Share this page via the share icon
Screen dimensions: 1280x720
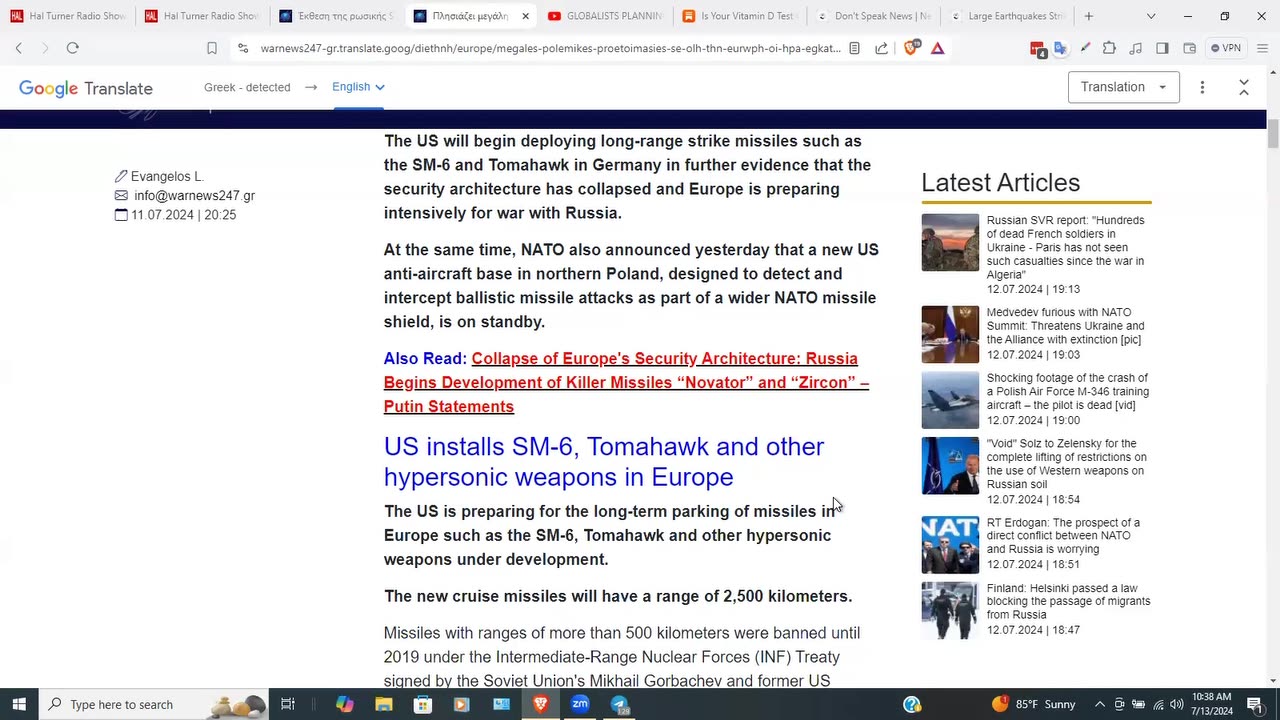(x=881, y=48)
